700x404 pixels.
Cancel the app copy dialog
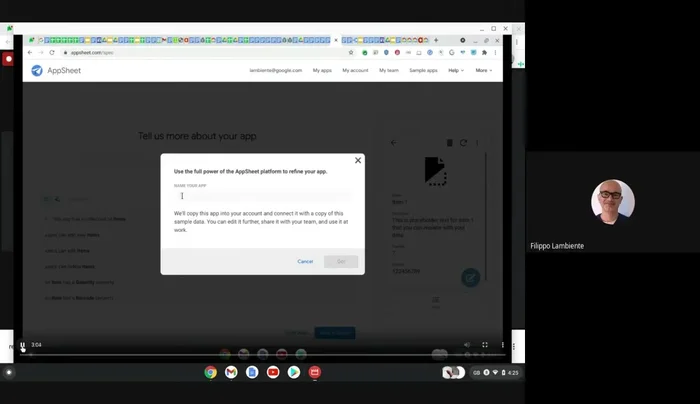pos(305,262)
